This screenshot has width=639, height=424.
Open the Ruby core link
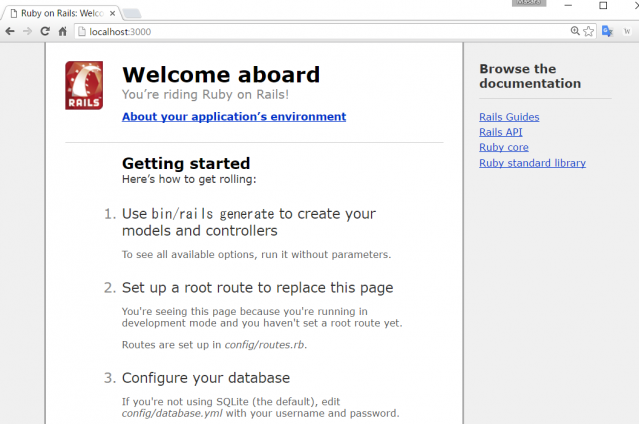(x=504, y=147)
